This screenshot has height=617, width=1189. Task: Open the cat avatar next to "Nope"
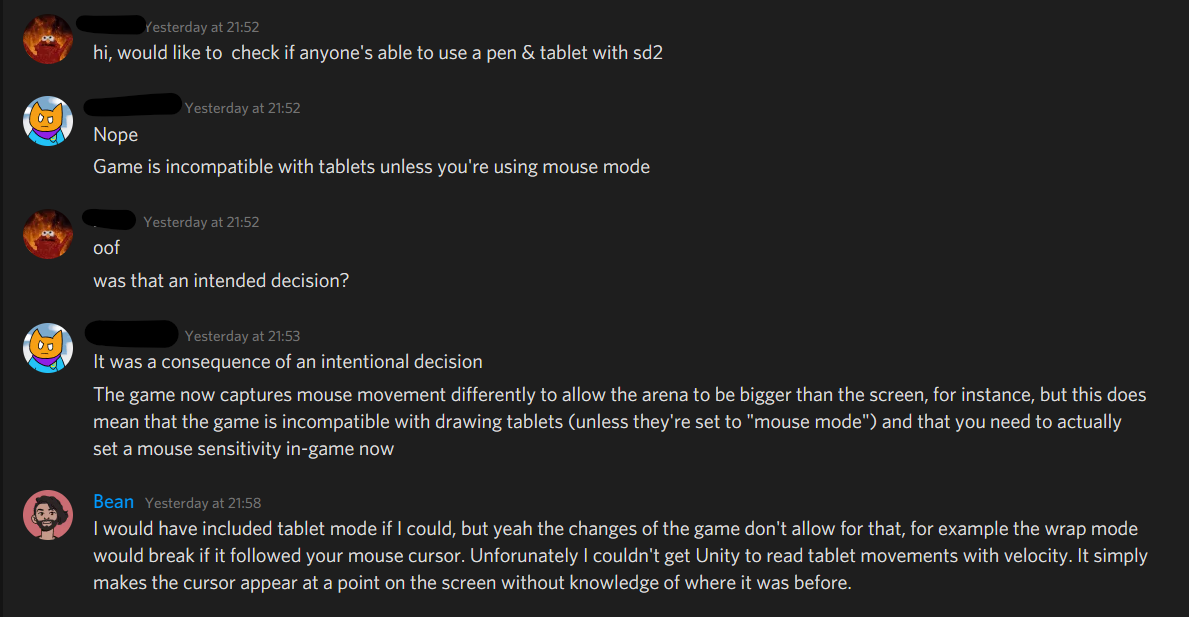(x=48, y=121)
